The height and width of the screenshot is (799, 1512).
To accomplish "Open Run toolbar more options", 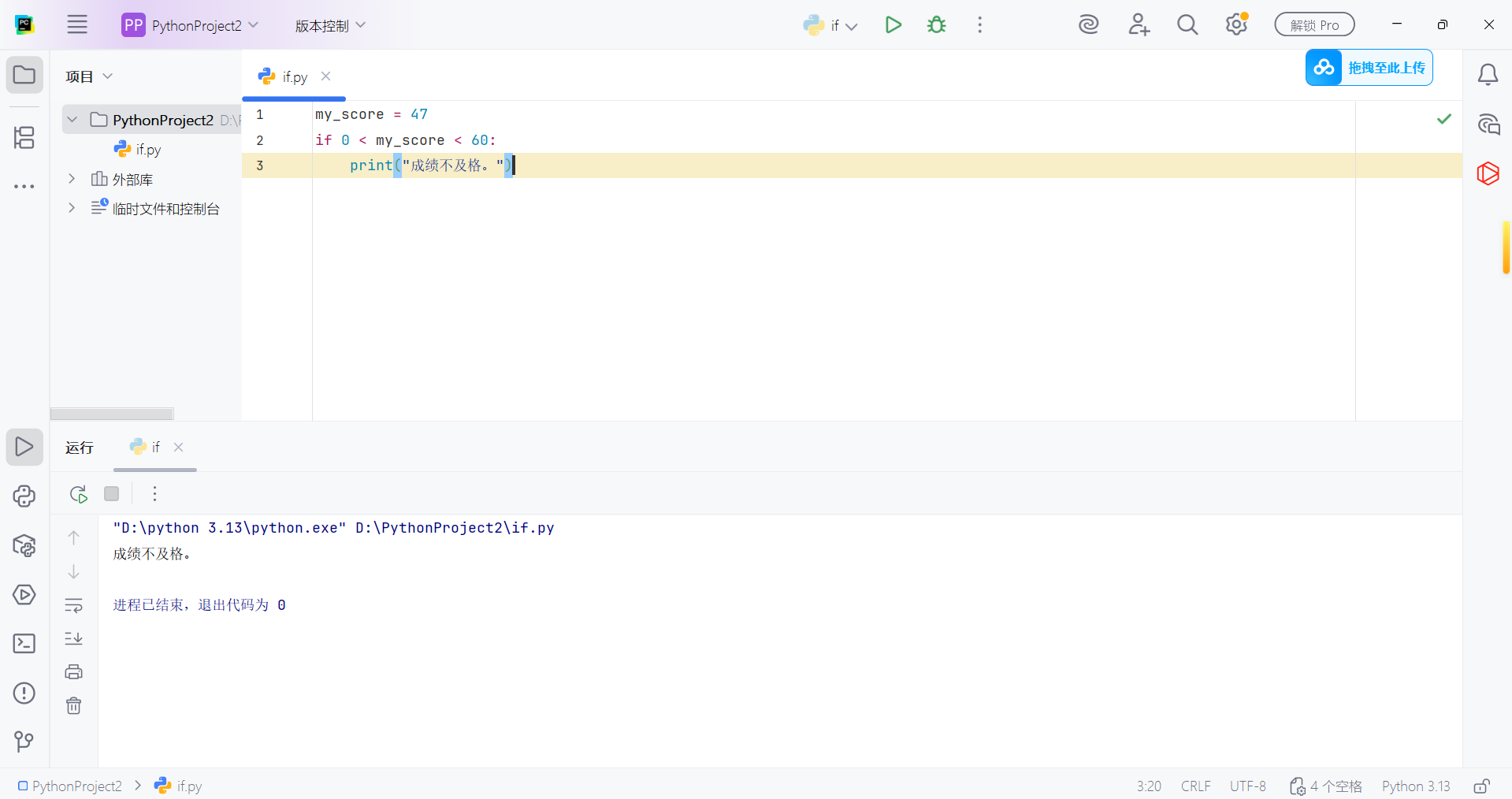I will click(x=154, y=494).
